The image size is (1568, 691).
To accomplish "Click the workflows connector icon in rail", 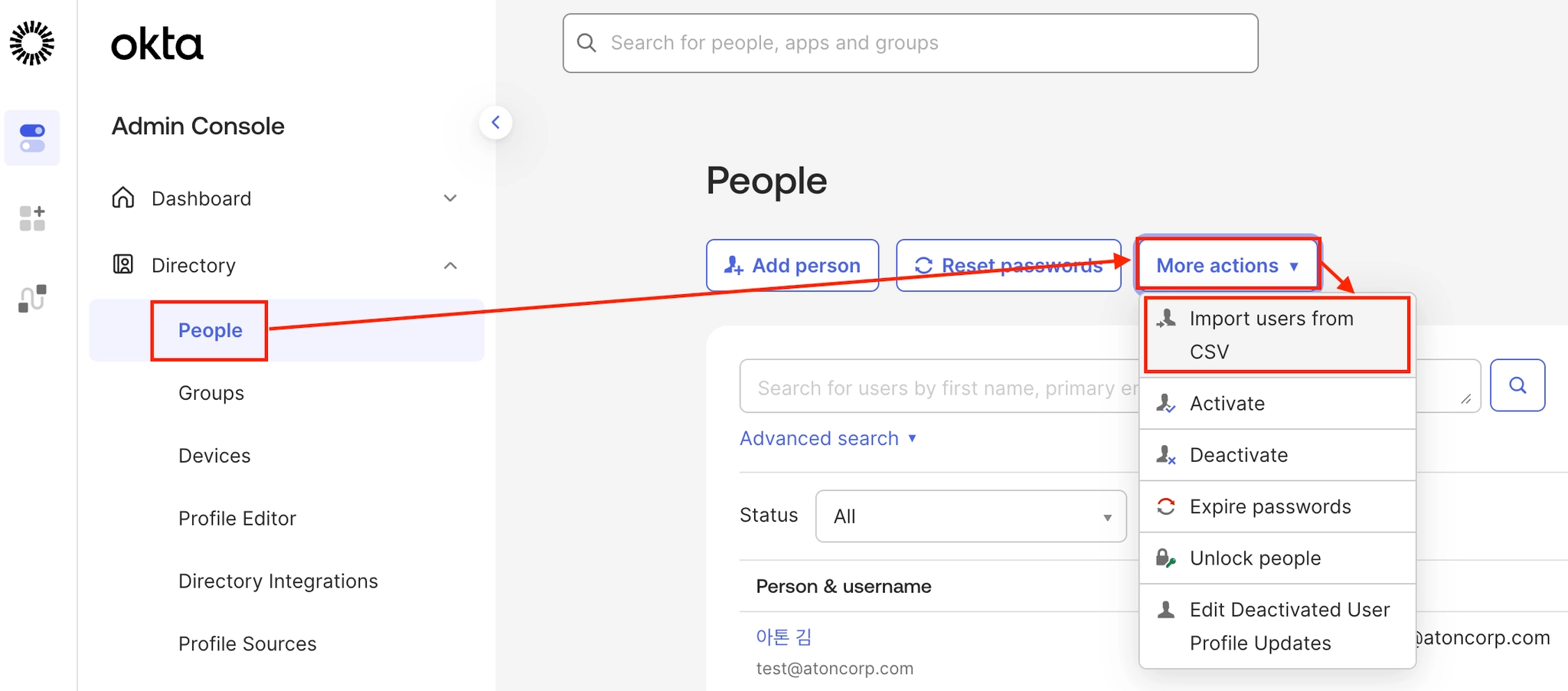I will point(32,298).
